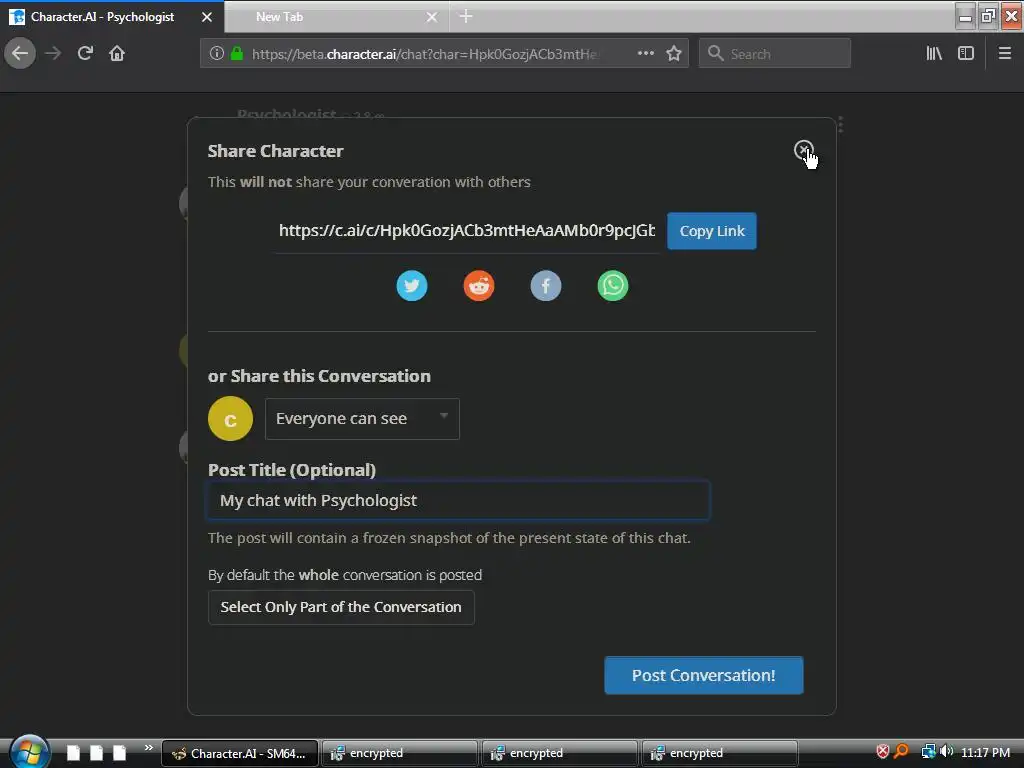Click the browser Search box
1024x768 pixels.
point(775,54)
